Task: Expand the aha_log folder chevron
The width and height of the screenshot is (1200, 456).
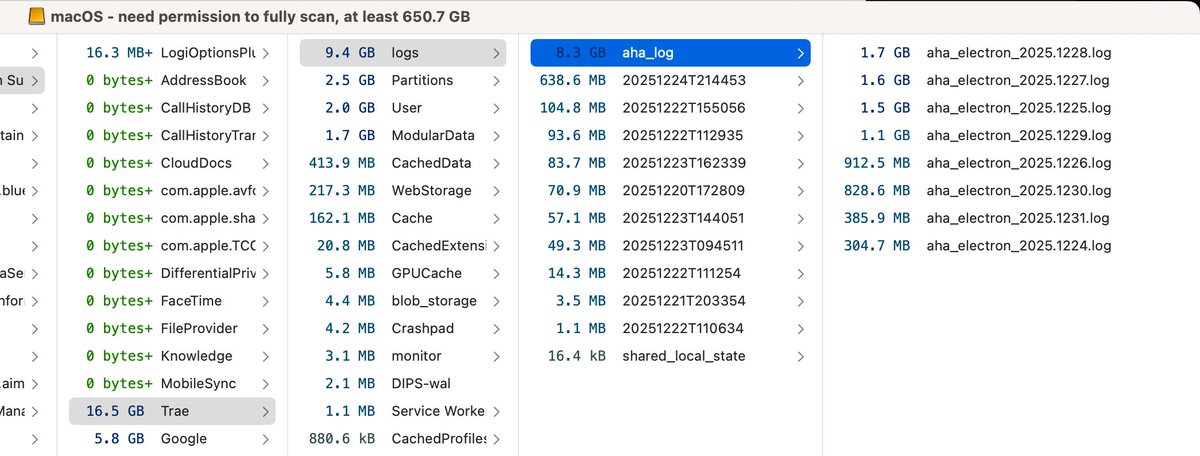Action: (x=799, y=53)
